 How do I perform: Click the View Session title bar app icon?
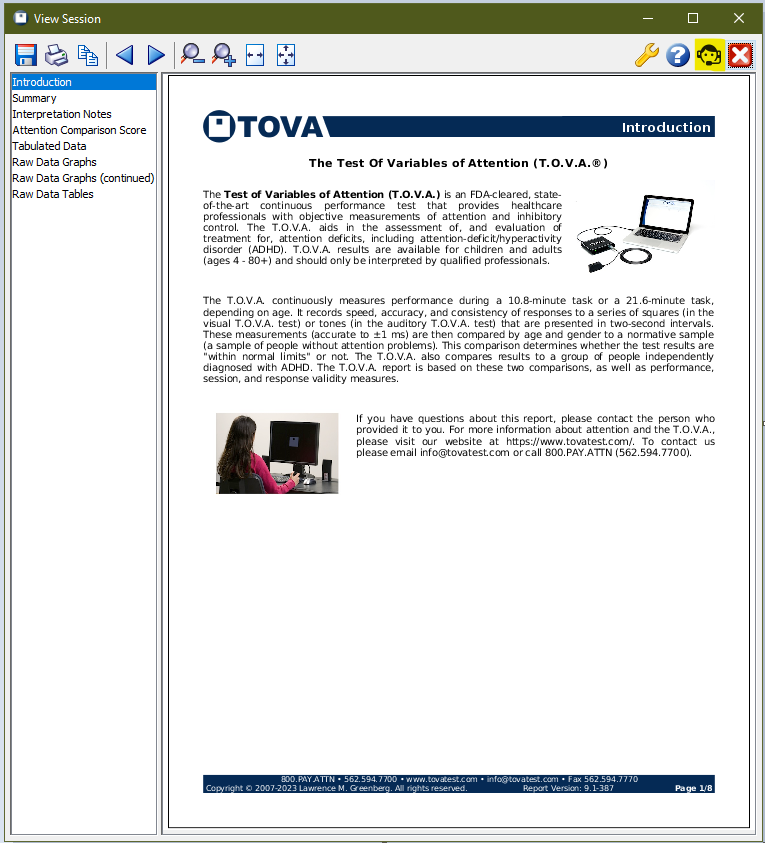[x=20, y=18]
